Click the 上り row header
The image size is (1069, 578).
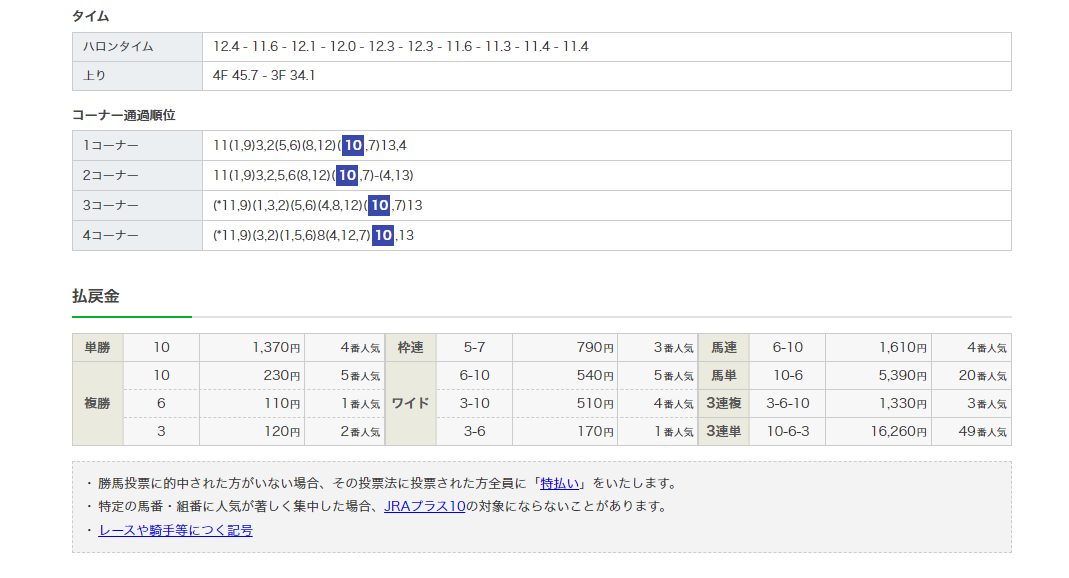coord(137,76)
